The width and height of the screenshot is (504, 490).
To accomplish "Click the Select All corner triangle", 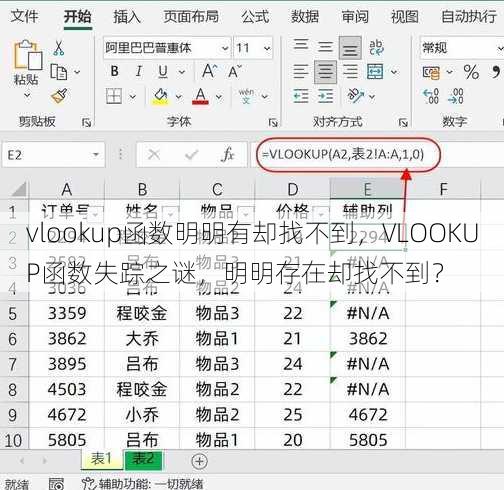I will (x=18, y=189).
